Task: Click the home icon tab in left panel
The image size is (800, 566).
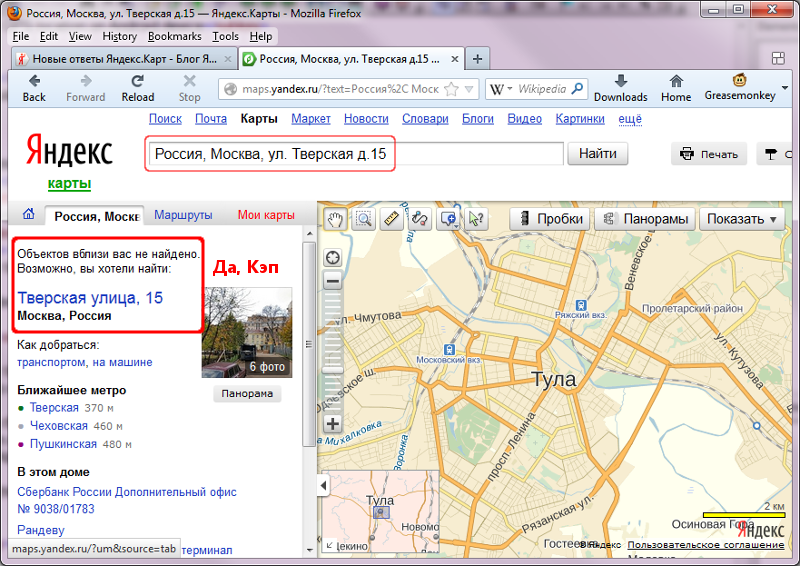Action: [29, 214]
